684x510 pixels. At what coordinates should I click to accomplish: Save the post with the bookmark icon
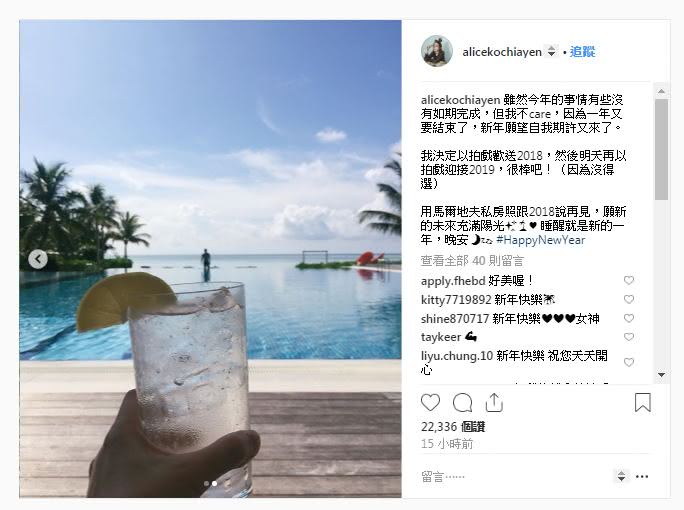[643, 402]
